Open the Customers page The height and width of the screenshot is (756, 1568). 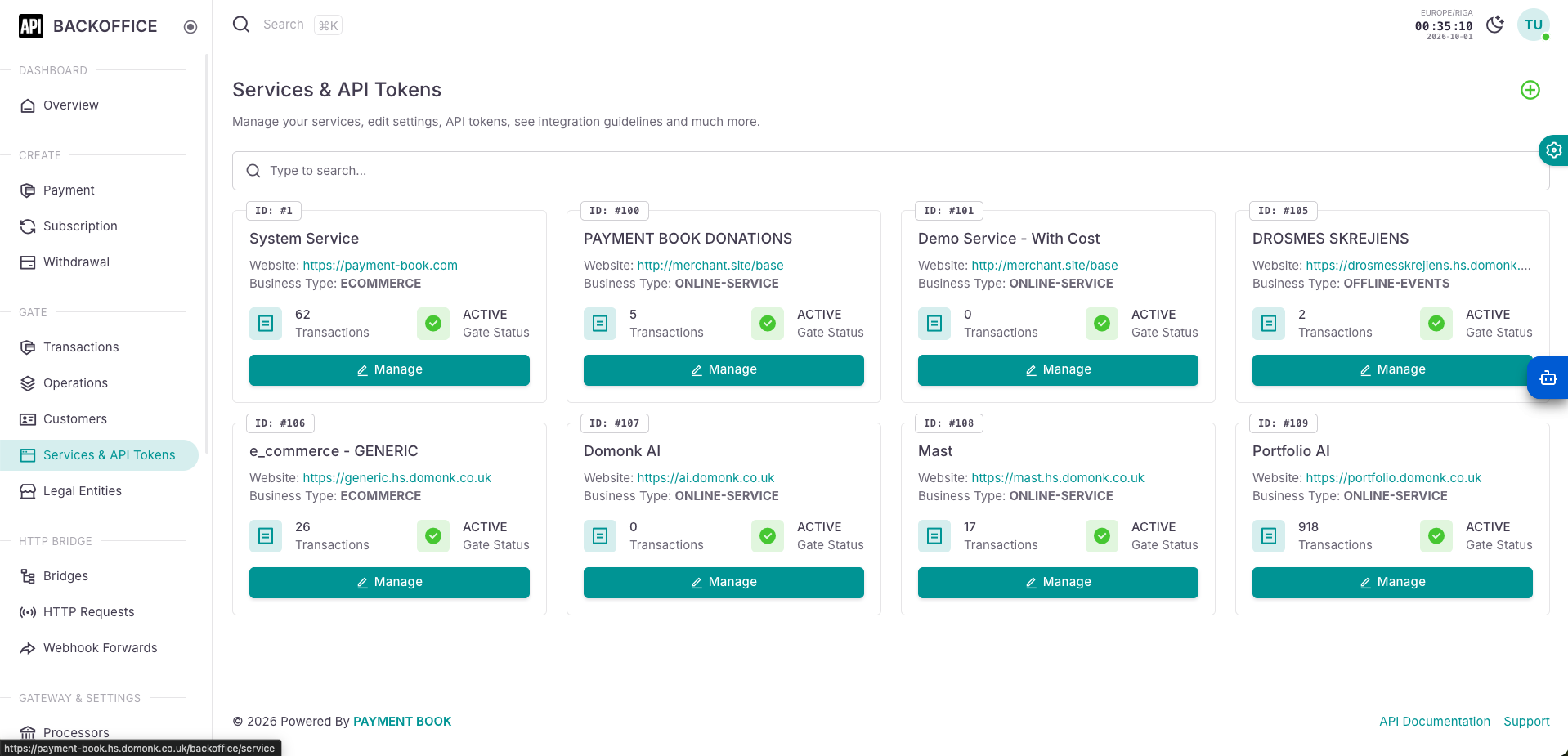pos(99,419)
